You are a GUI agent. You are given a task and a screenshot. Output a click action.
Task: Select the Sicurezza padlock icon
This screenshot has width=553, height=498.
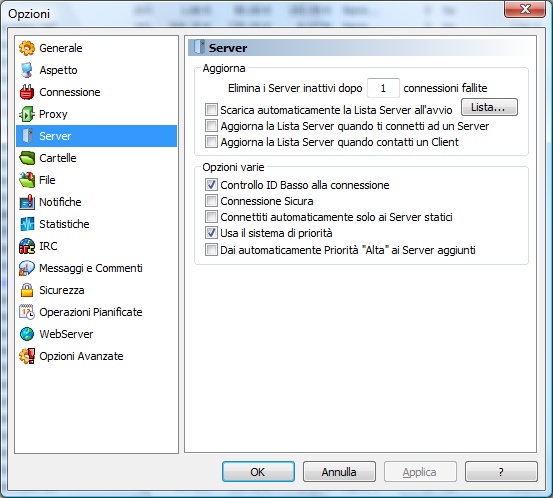(27, 290)
